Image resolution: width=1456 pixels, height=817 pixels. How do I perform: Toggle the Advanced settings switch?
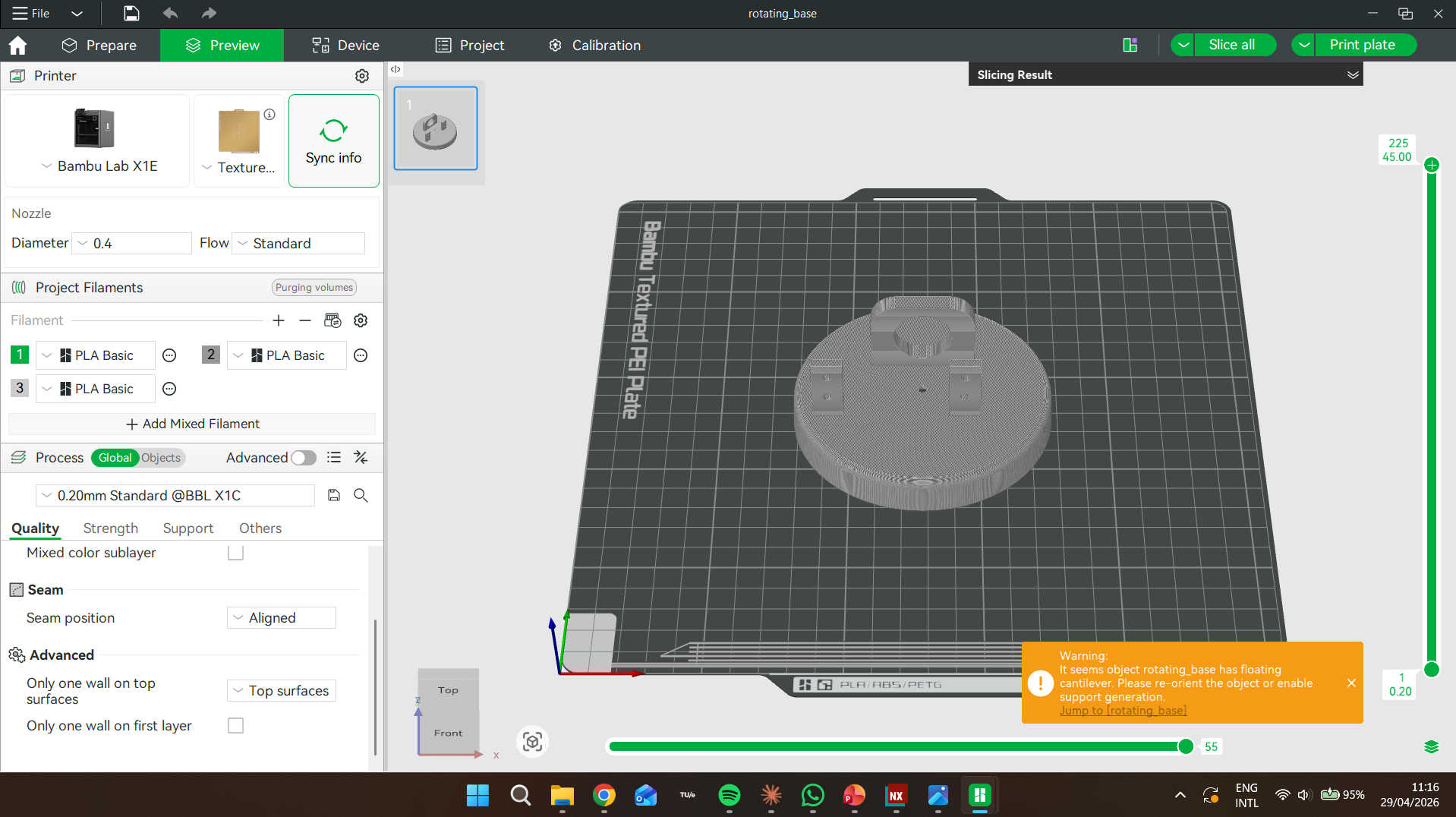tap(303, 458)
